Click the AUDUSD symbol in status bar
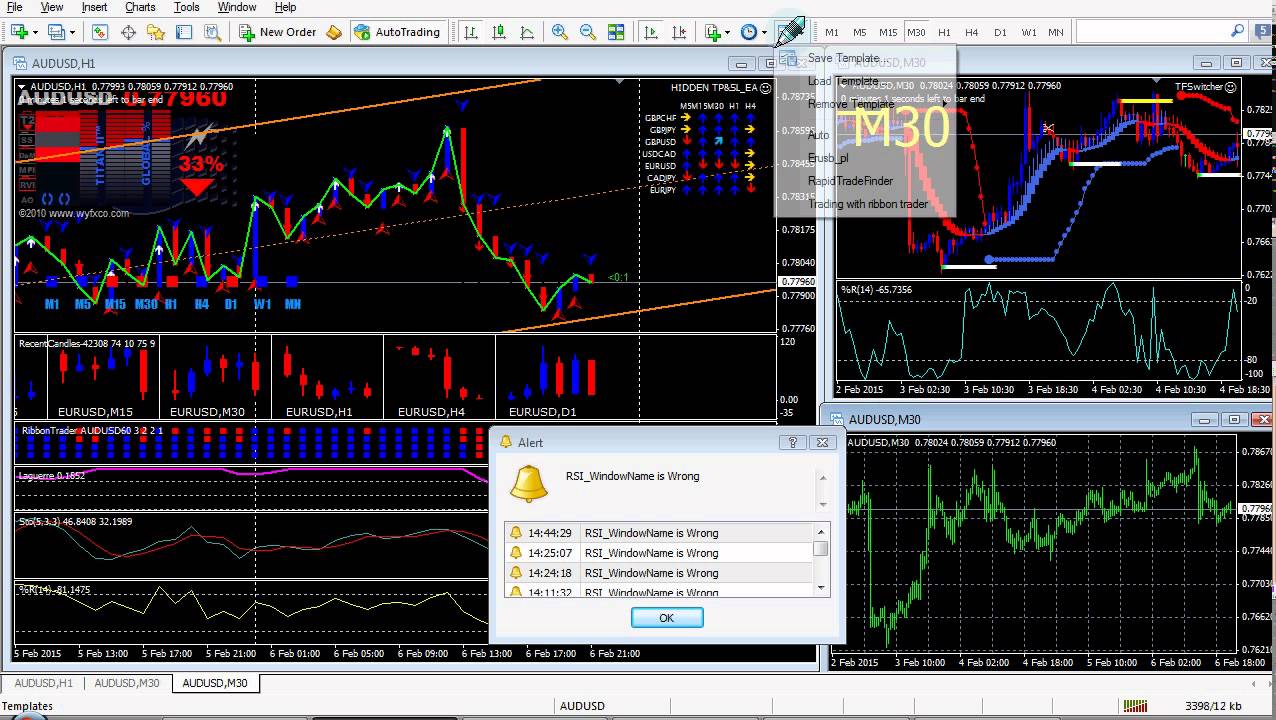The width and height of the screenshot is (1276, 720). pos(582,706)
